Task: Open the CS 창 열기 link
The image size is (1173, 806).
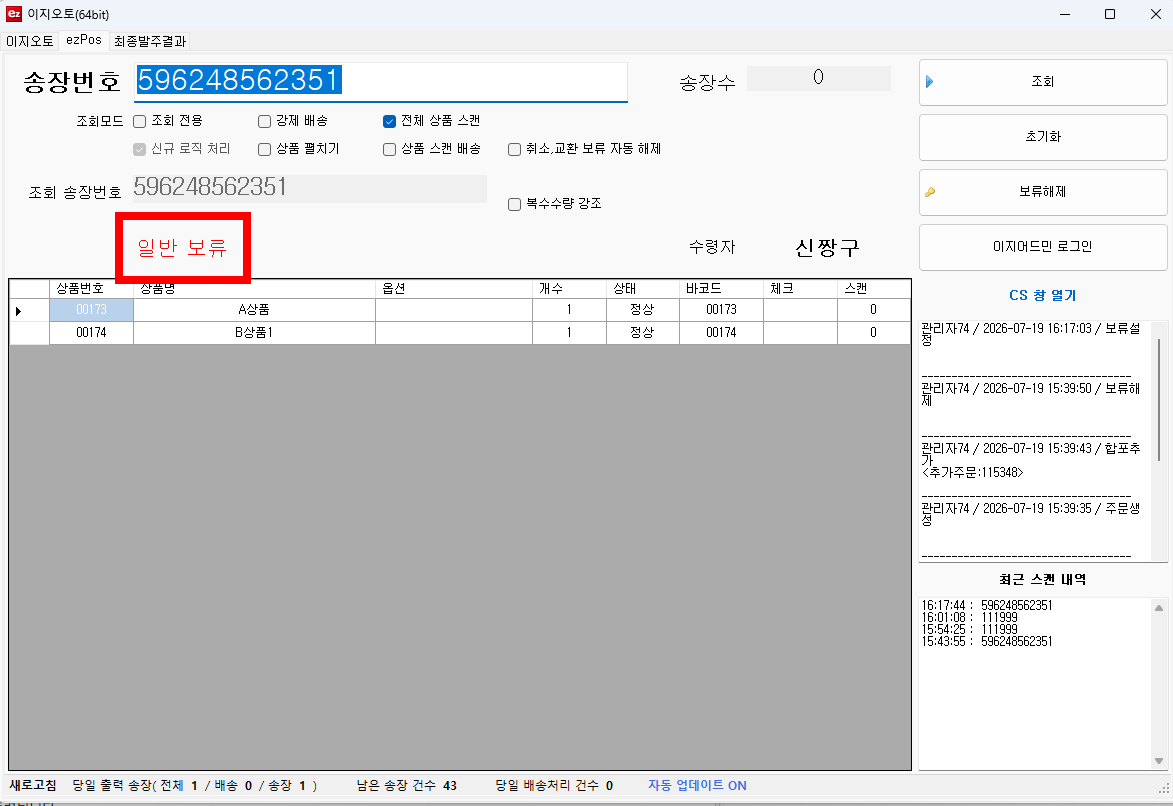Action: (1043, 296)
